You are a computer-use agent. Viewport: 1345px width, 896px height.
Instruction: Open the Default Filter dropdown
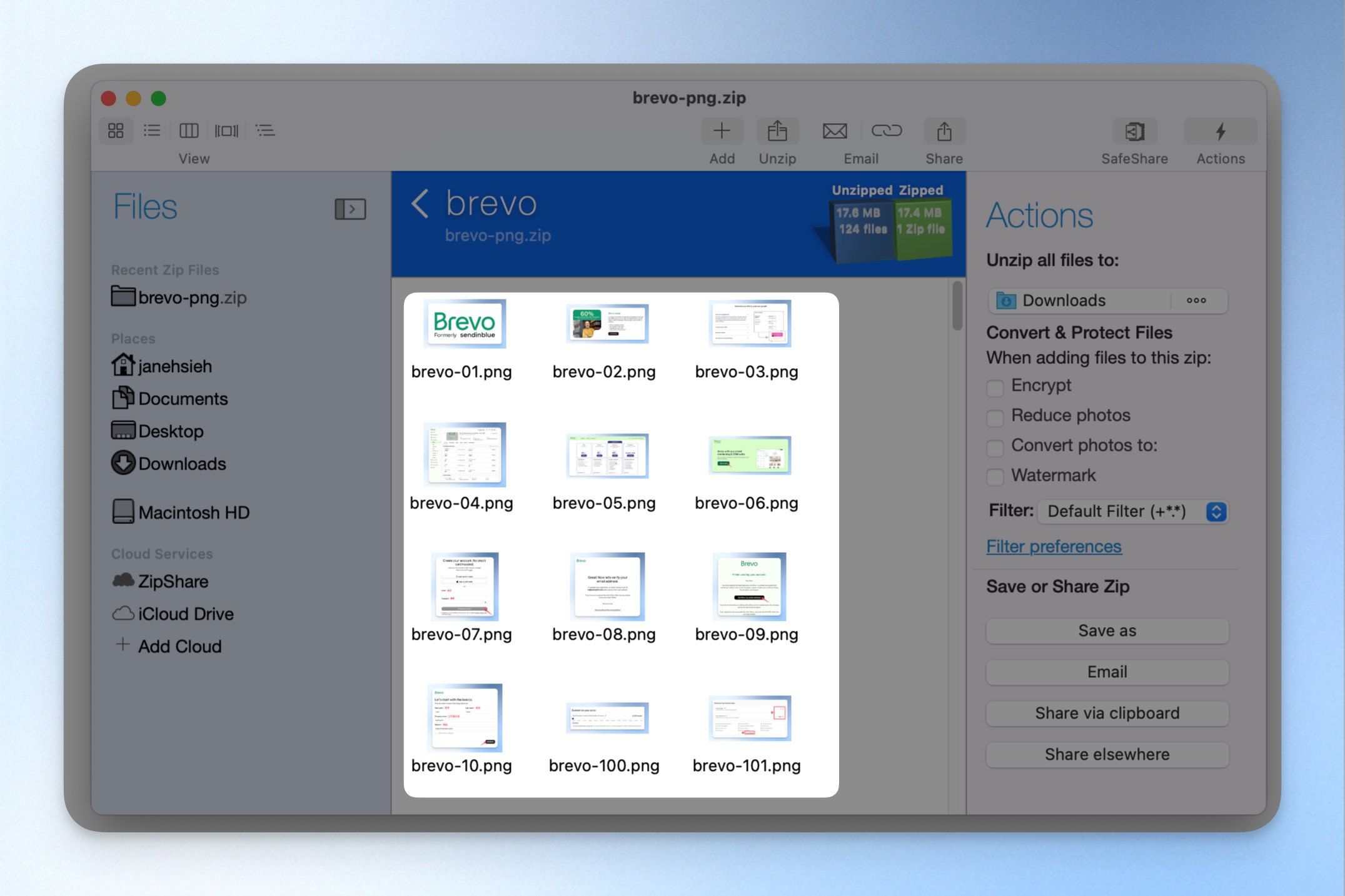tap(1132, 511)
